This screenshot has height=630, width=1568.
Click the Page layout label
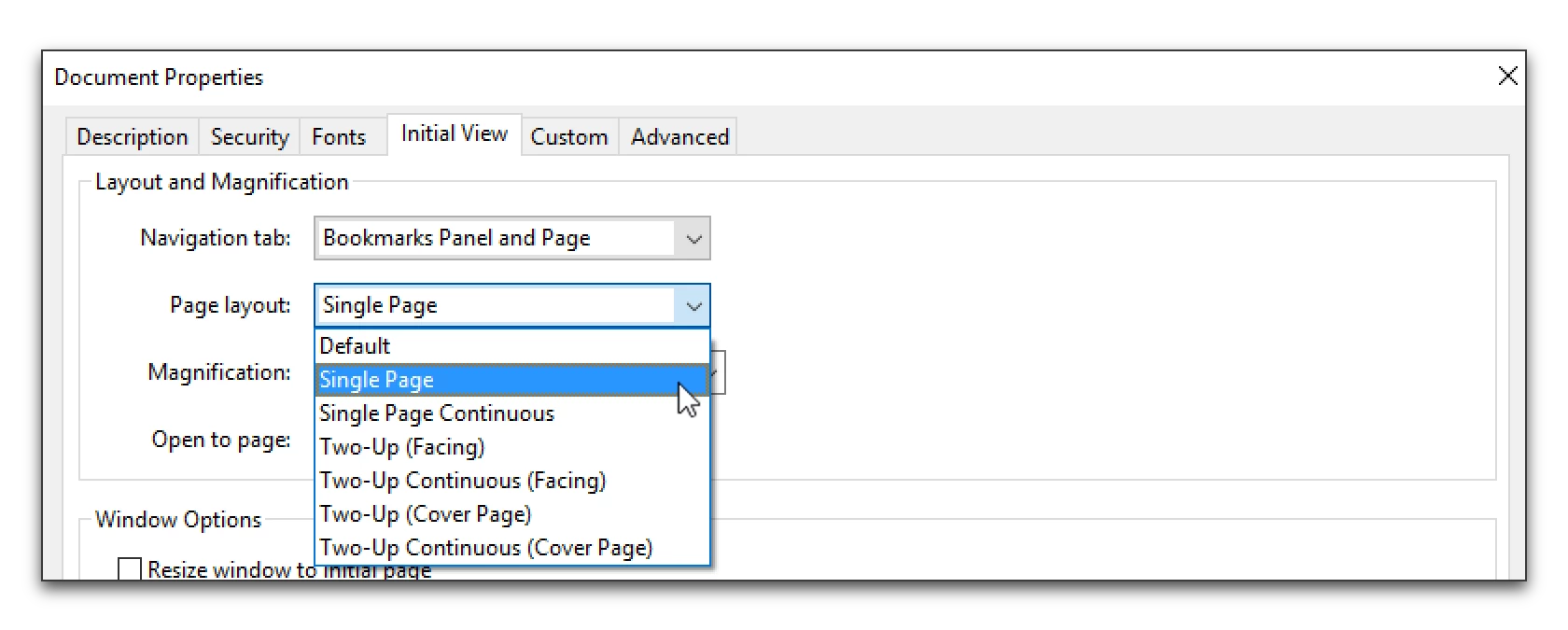(231, 305)
